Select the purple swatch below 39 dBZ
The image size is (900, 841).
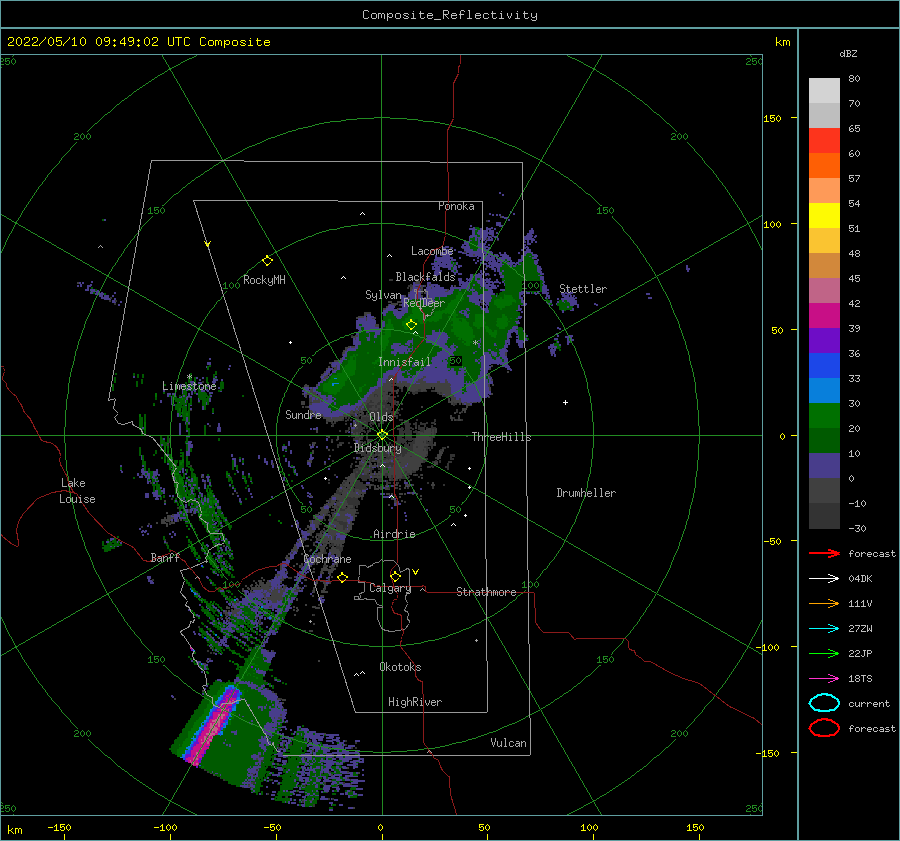click(824, 340)
